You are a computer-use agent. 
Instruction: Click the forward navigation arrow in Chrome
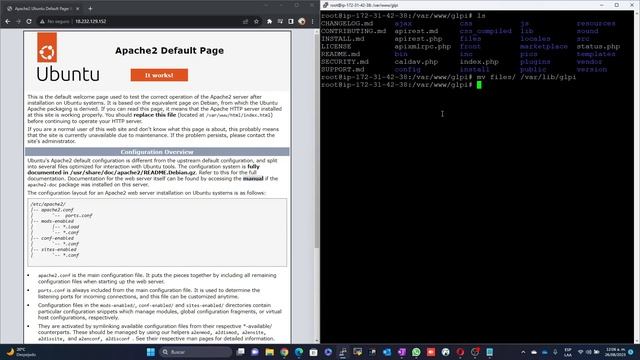click(18, 21)
